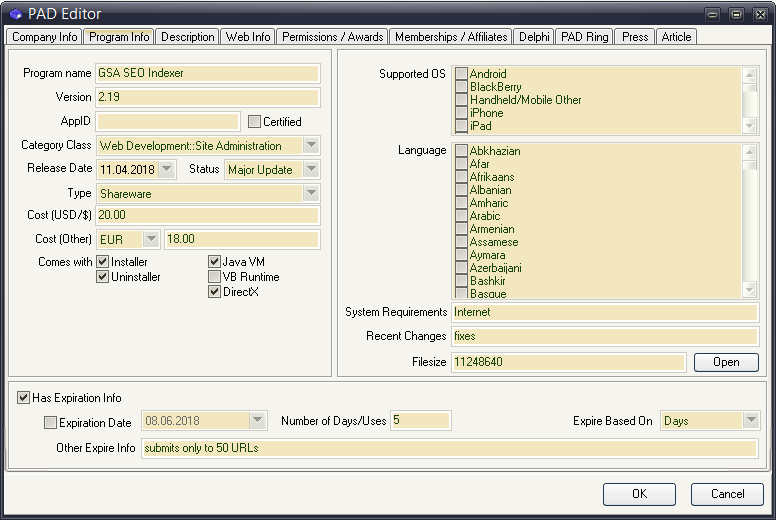Click the Cost (Other) amount field 18.00

(242, 239)
